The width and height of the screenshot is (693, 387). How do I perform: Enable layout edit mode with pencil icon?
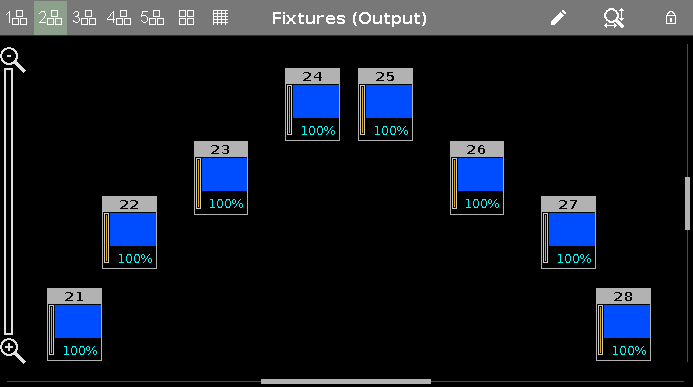(558, 18)
